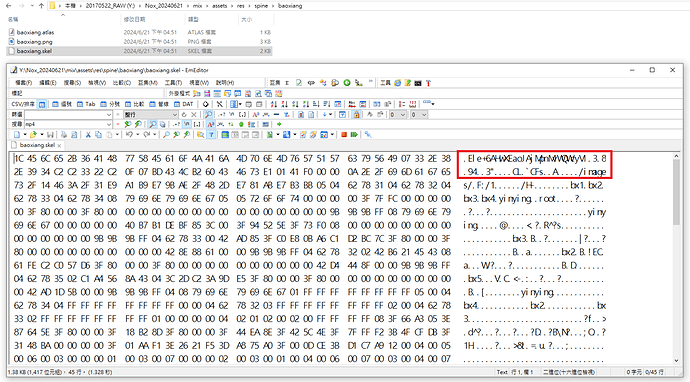
Task: Select the baoxiang.skel document tab
Action: tap(37, 145)
